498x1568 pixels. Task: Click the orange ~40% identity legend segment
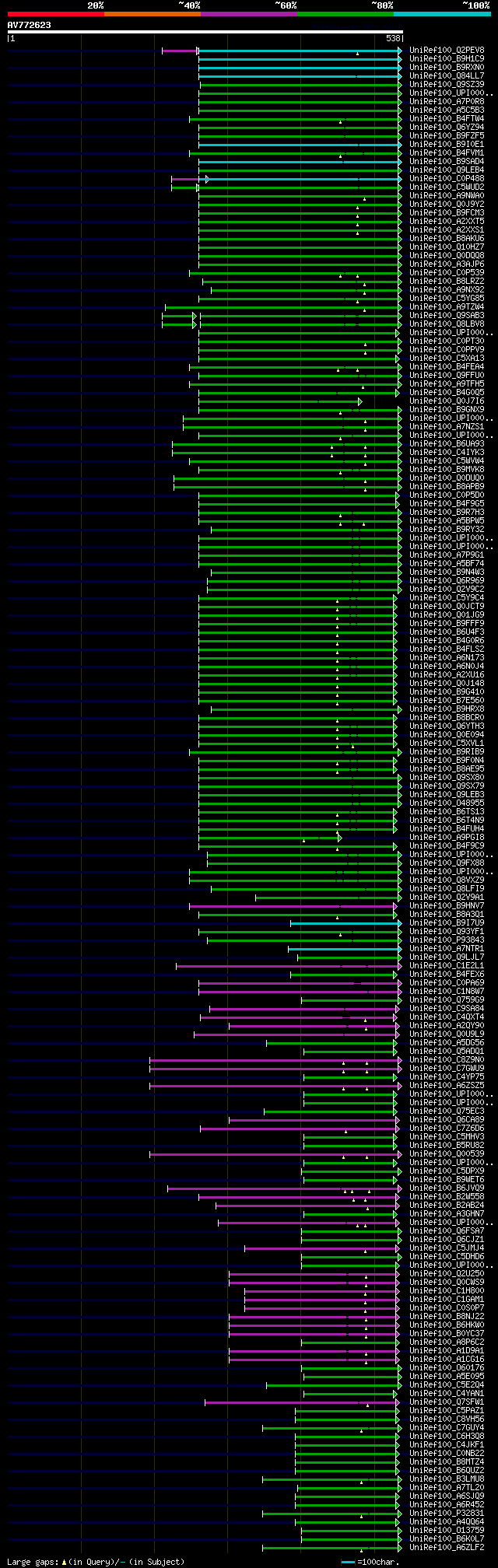click(x=153, y=14)
